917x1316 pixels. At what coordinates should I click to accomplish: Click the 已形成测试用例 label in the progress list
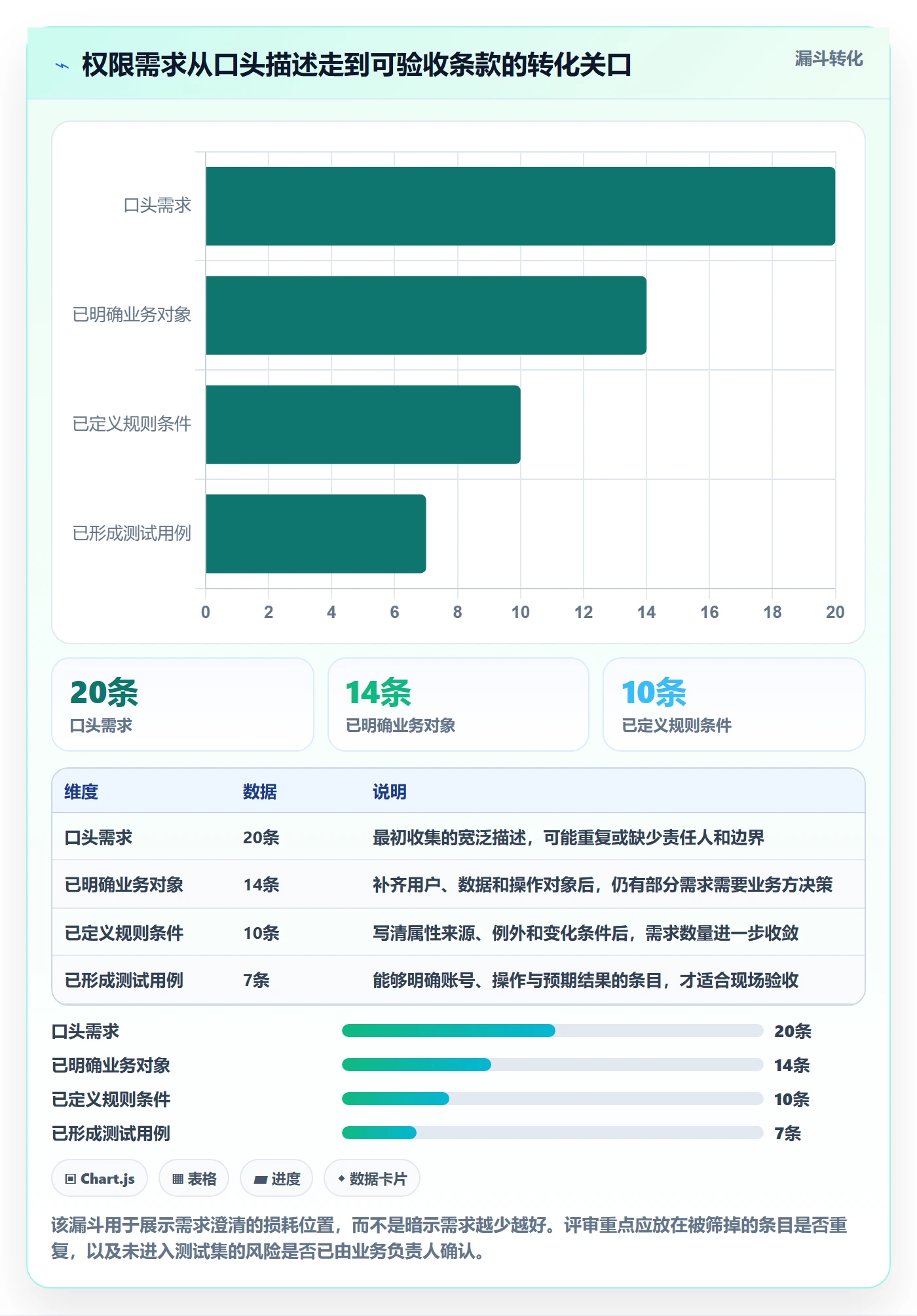[111, 1133]
